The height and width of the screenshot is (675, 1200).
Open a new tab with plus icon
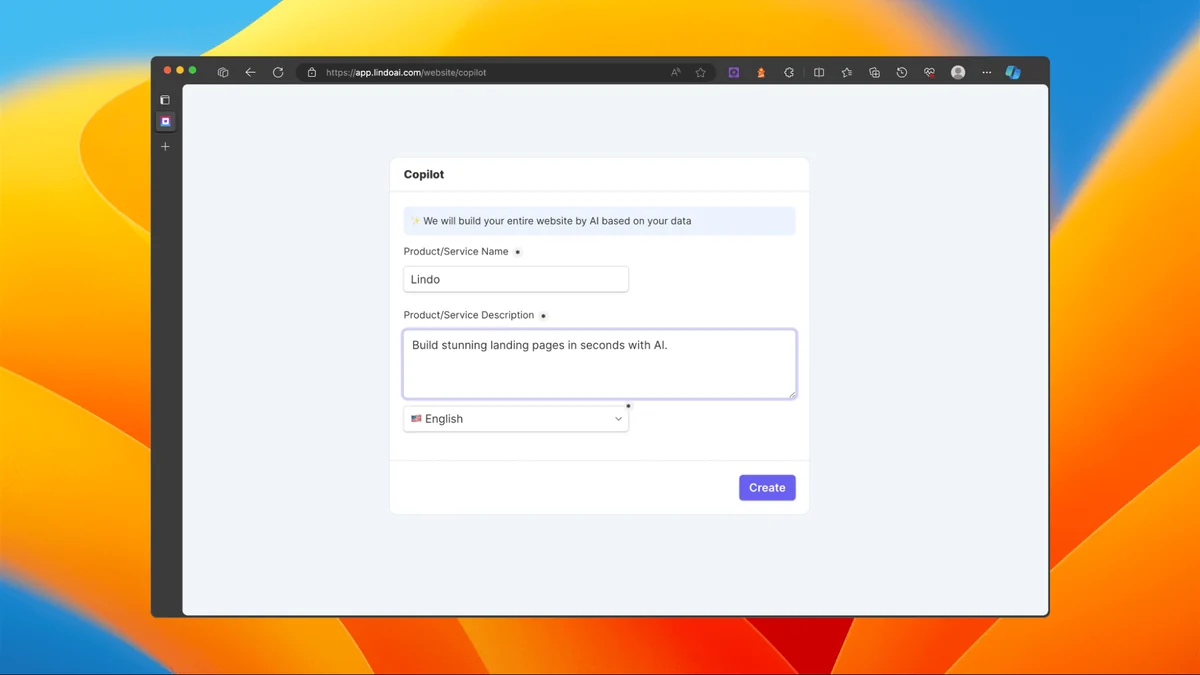166,146
